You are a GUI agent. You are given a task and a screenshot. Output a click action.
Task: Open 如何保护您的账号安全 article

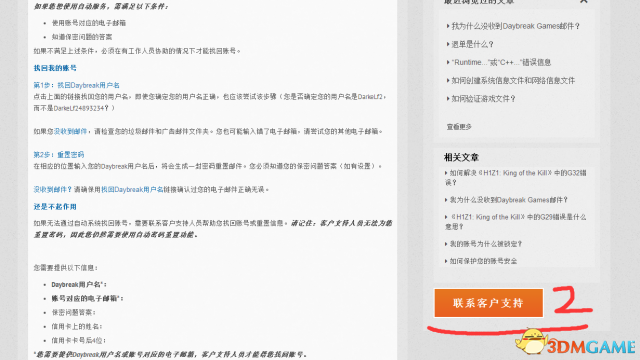tap(483, 261)
